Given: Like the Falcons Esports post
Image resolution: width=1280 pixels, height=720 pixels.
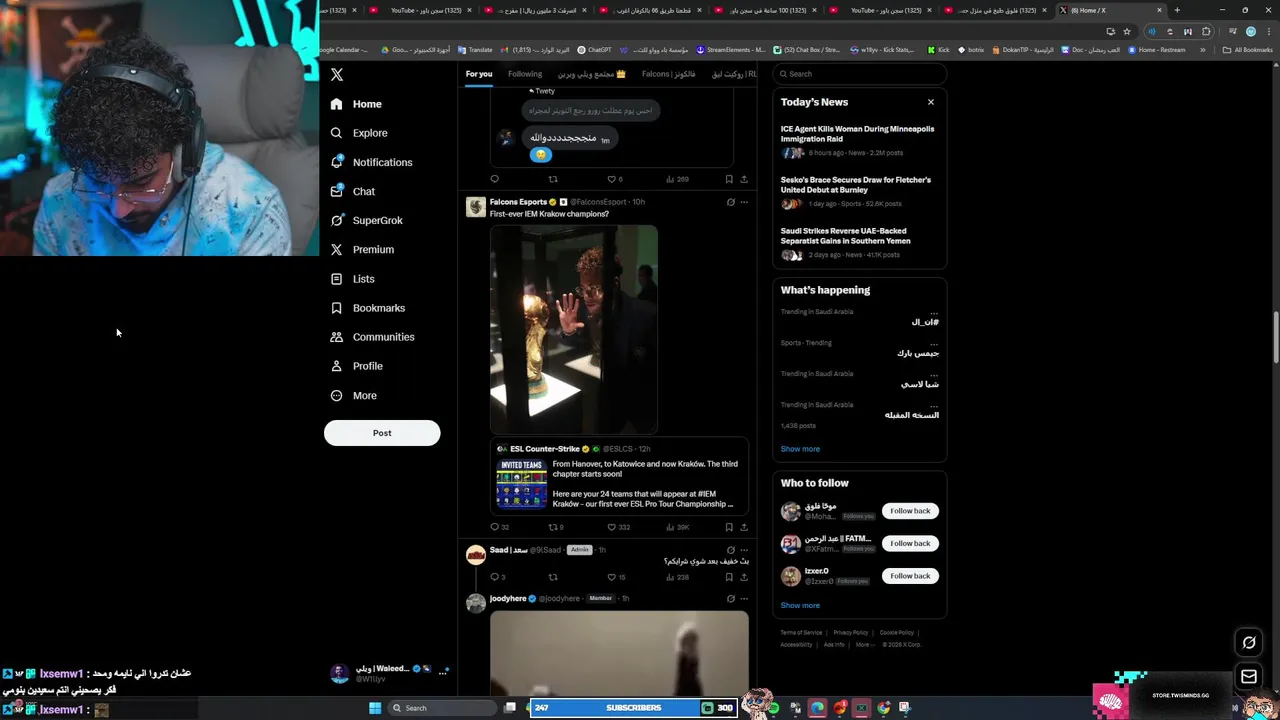Looking at the screenshot, I should pos(612,527).
